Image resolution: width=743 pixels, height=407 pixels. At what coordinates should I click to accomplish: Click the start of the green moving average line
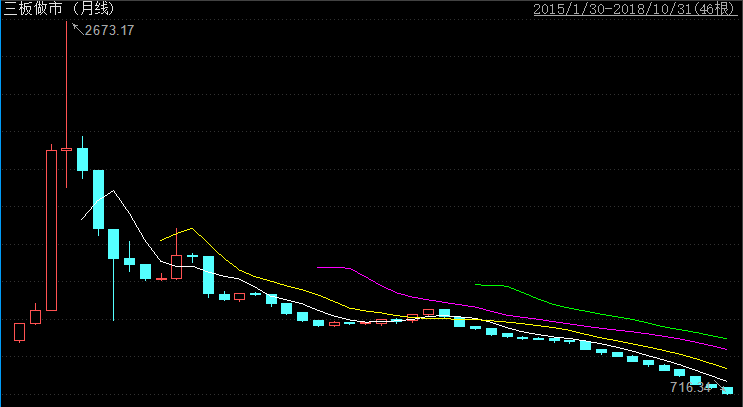477,285
